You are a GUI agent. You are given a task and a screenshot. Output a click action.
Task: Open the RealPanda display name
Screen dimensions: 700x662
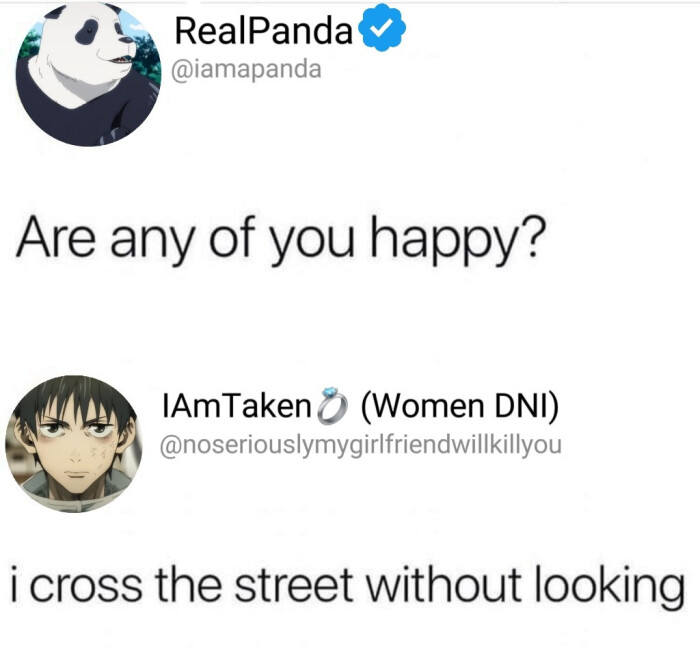coord(264,30)
